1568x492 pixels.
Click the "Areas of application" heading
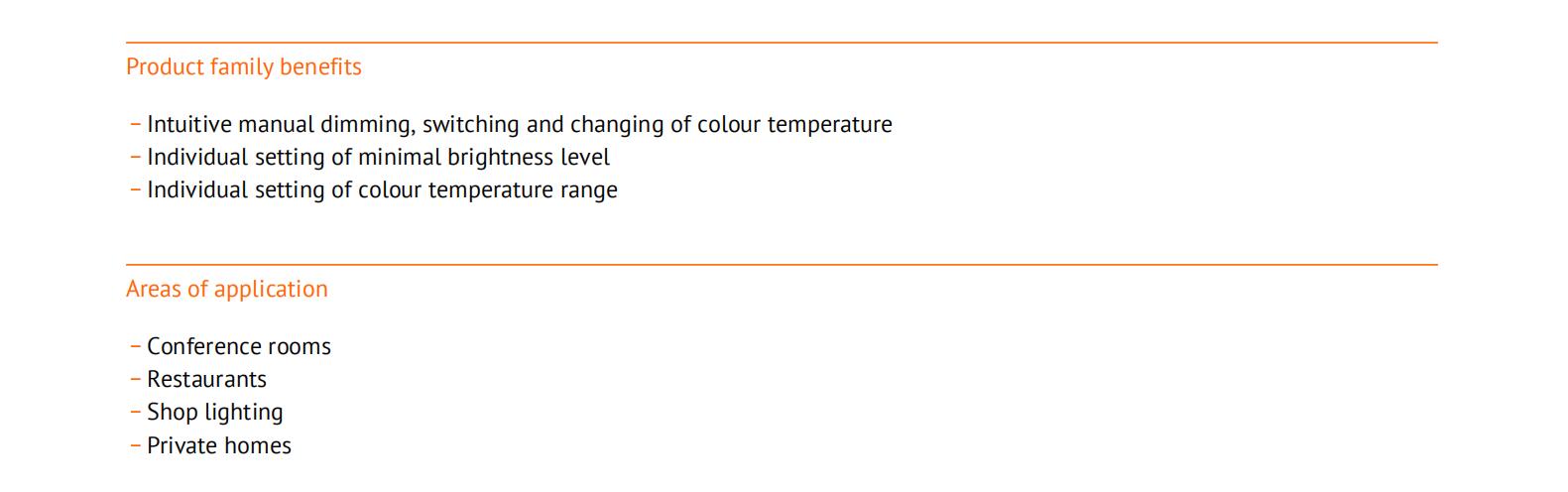click(226, 289)
